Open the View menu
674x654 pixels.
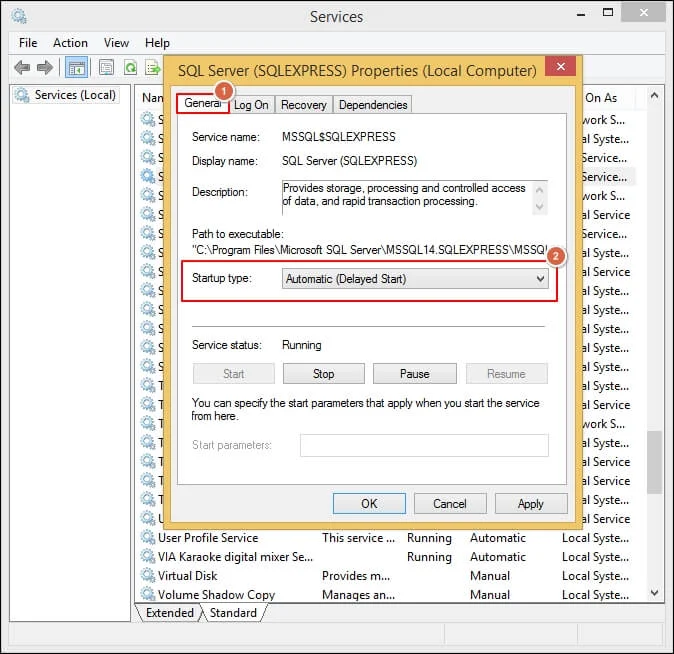116,43
